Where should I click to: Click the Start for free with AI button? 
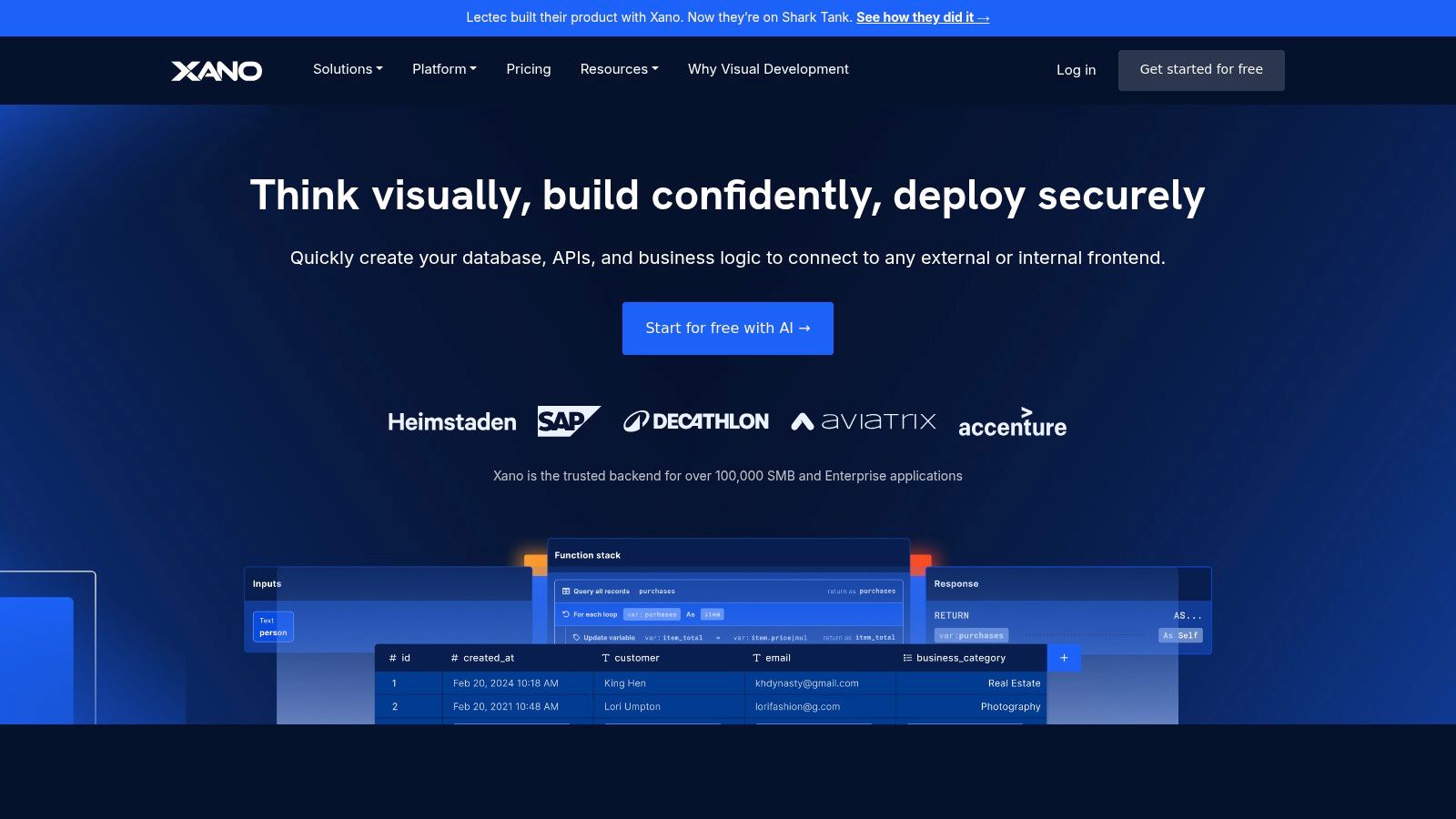(728, 329)
